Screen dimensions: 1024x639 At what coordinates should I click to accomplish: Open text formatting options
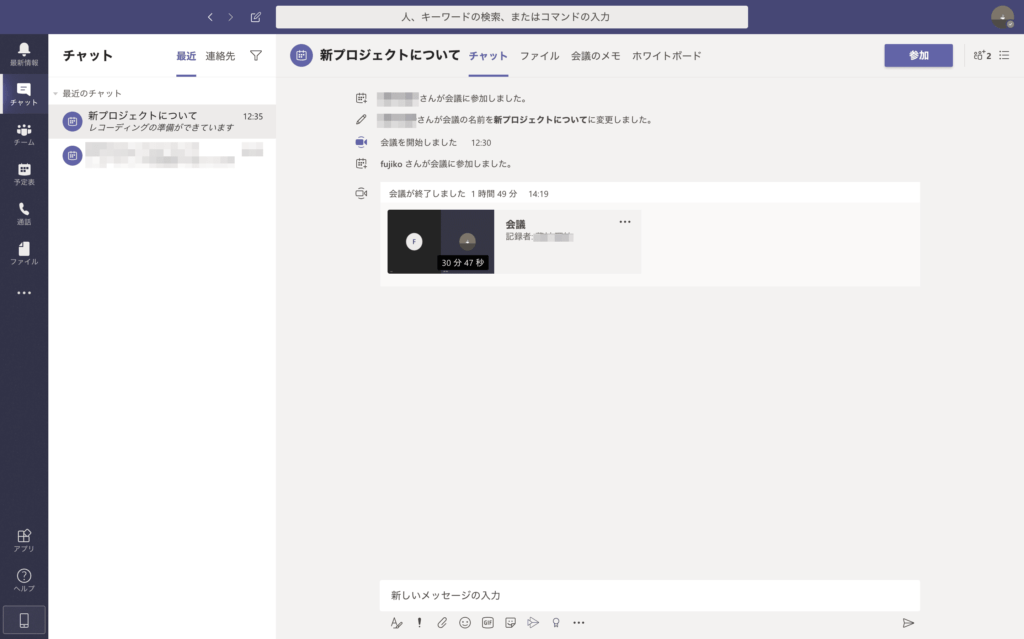tap(397, 622)
